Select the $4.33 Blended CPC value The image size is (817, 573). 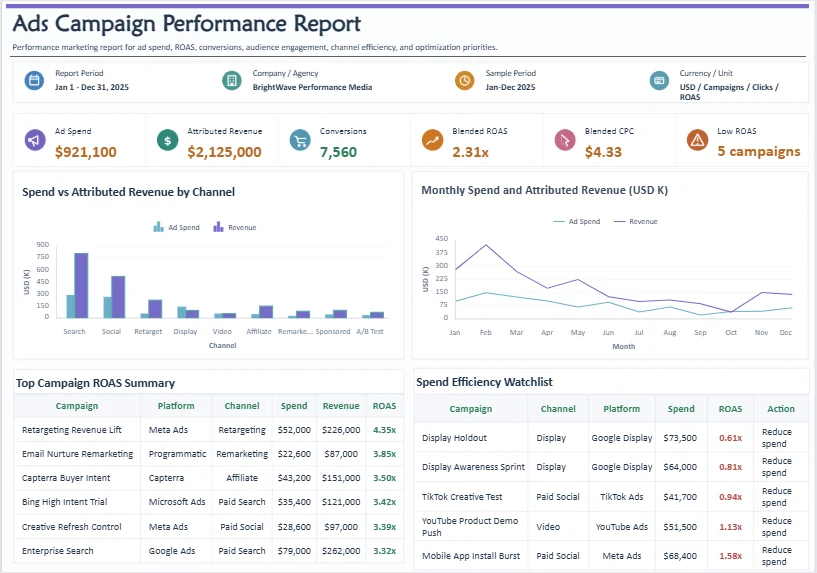pos(603,152)
